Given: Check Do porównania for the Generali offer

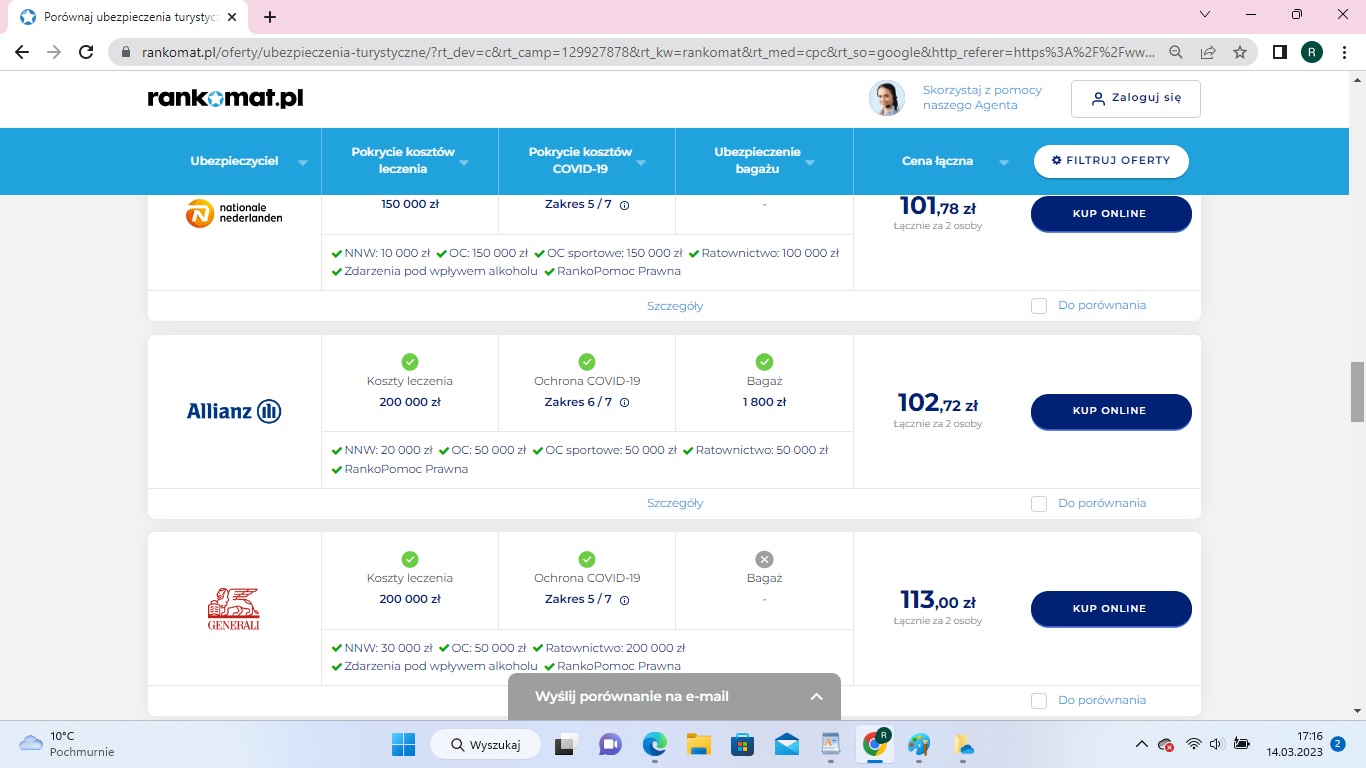Looking at the screenshot, I should pos(1039,701).
